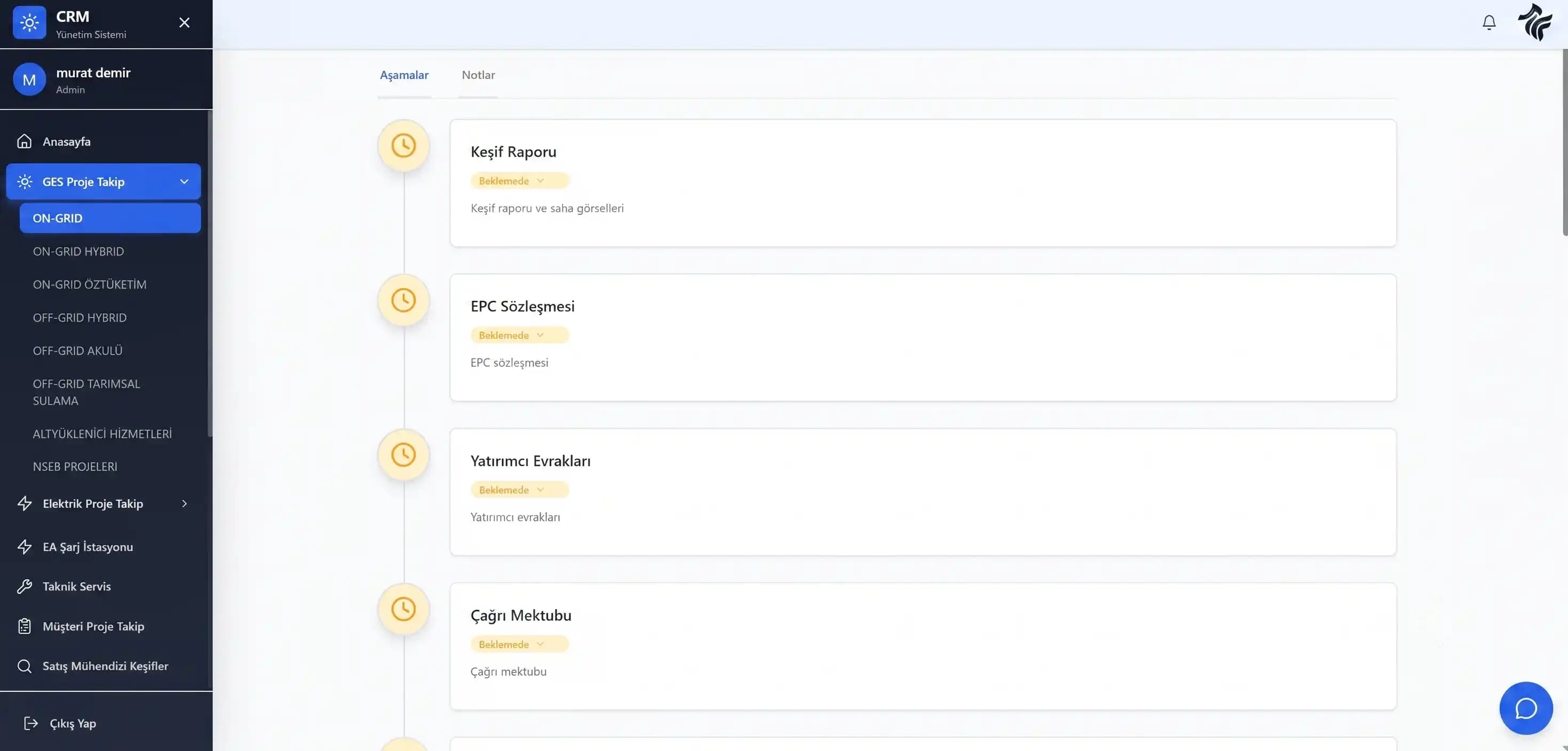The width and height of the screenshot is (1568, 751).
Task: Open the notifications bell
Action: pyautogui.click(x=1489, y=22)
